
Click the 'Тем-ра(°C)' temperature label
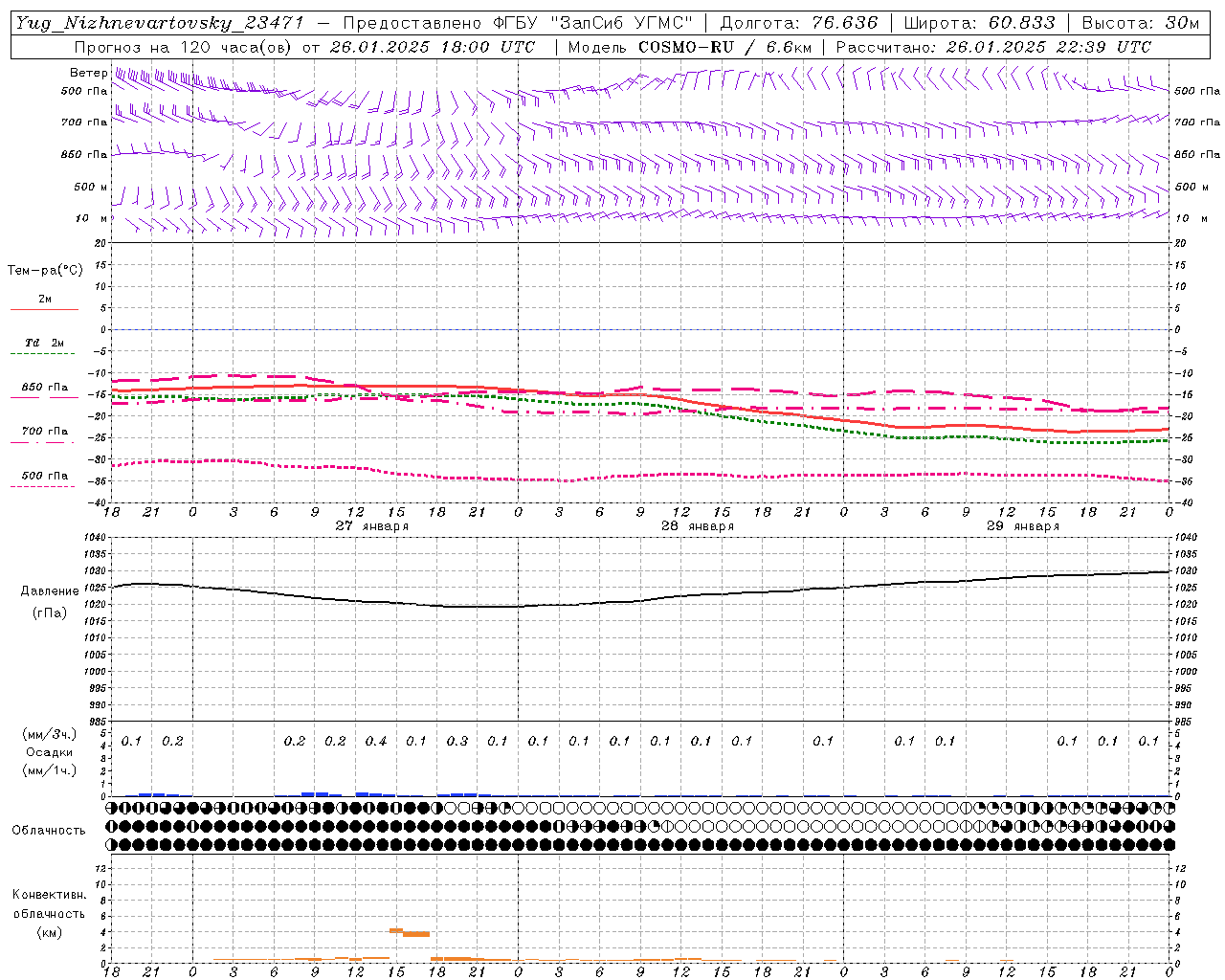pos(45,271)
